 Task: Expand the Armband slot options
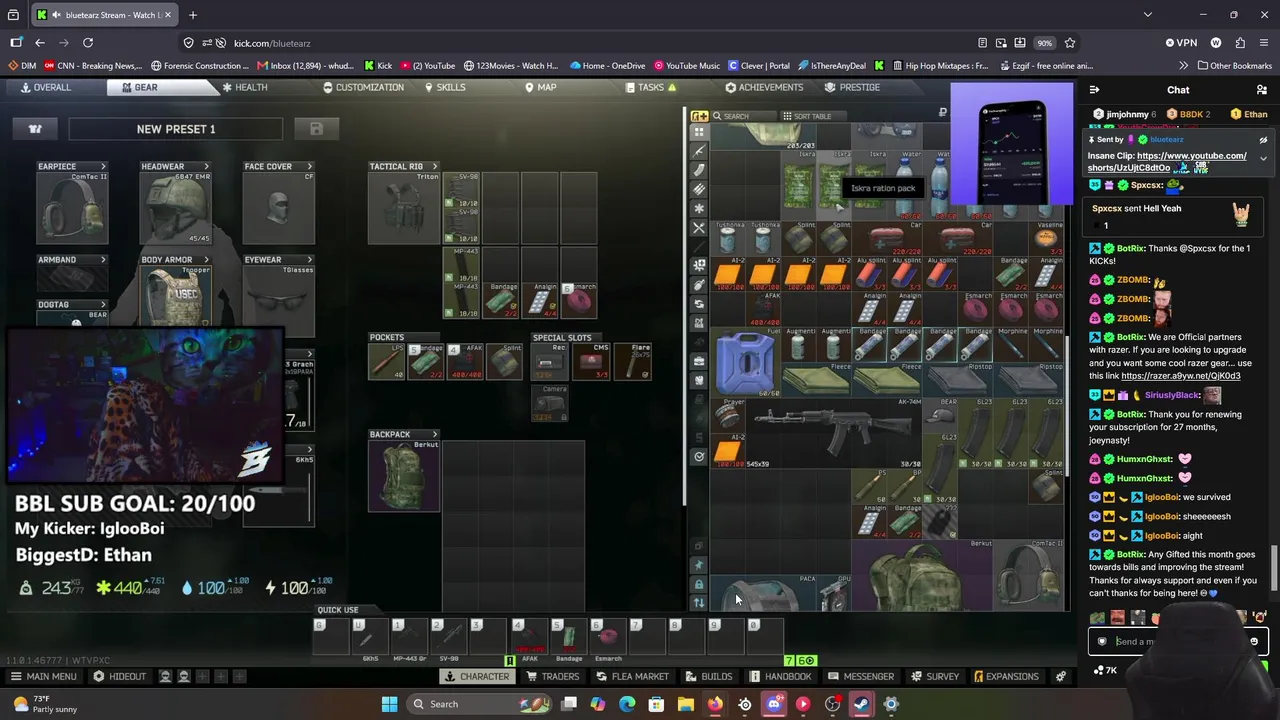pos(102,260)
